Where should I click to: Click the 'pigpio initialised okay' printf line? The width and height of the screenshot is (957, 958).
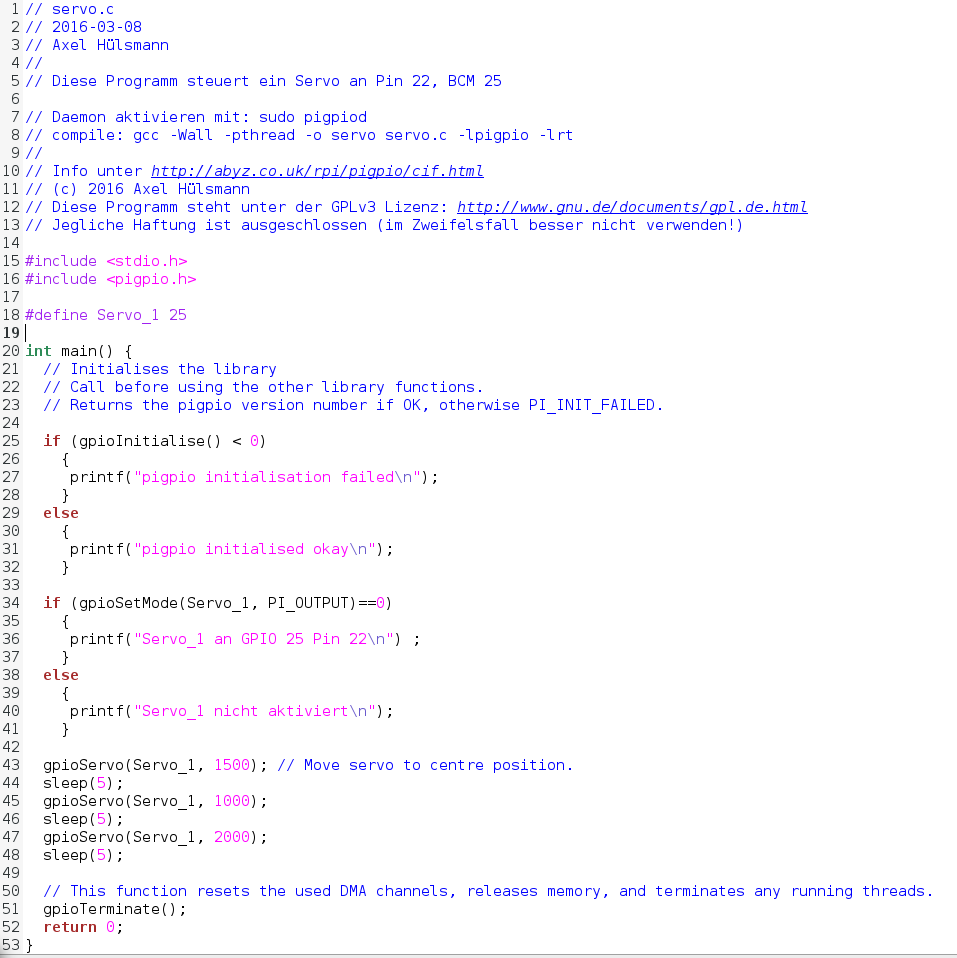click(232, 549)
